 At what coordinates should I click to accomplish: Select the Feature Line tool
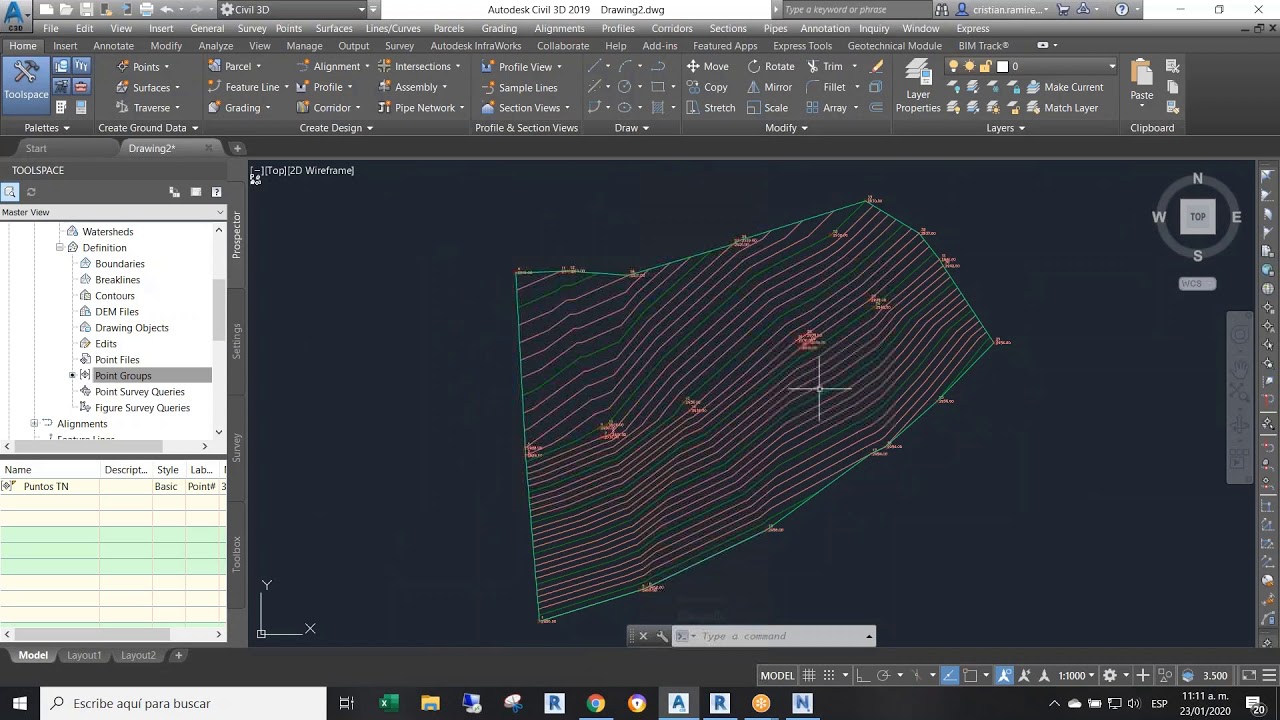pos(247,87)
